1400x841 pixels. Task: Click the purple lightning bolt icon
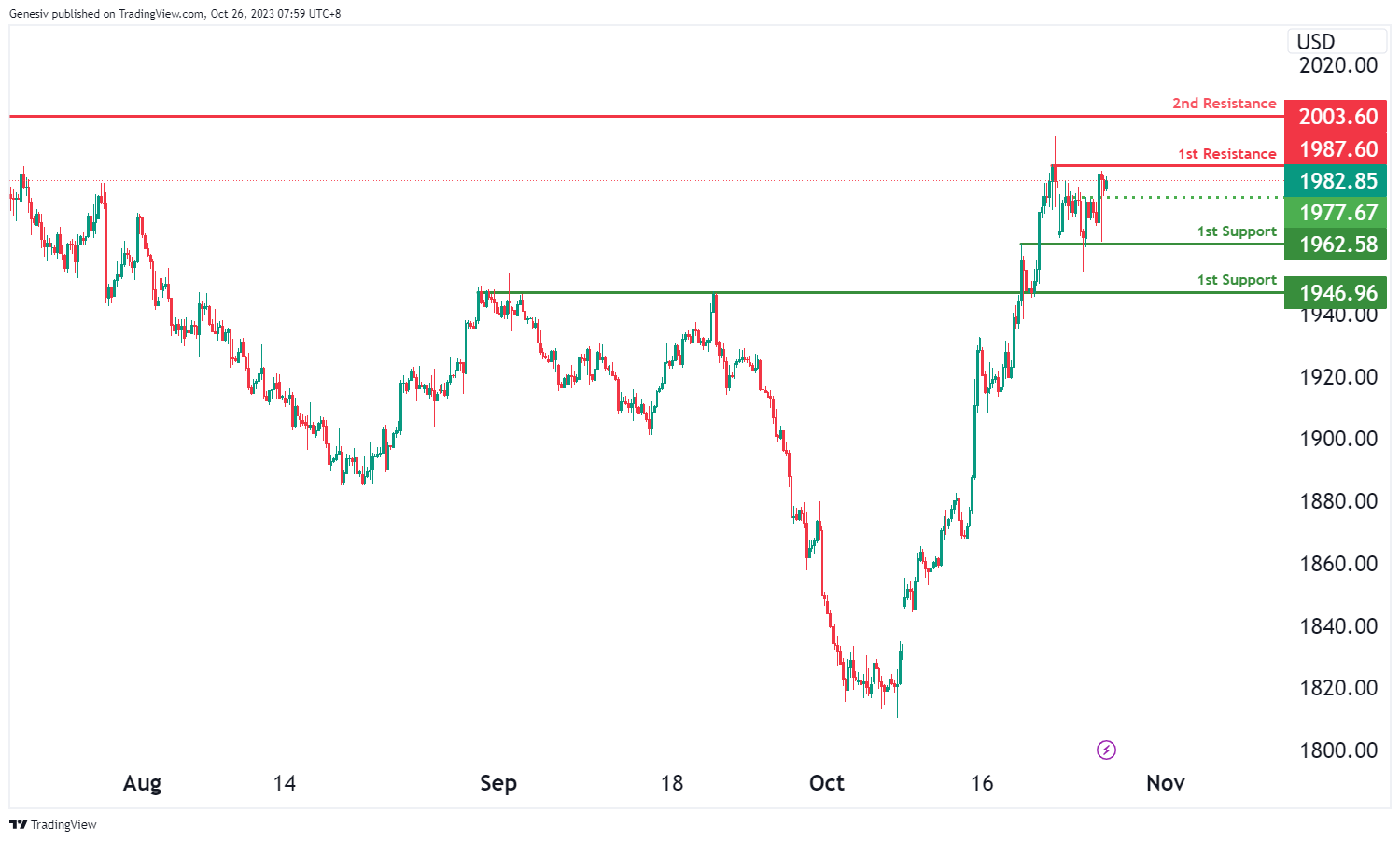(x=1106, y=750)
